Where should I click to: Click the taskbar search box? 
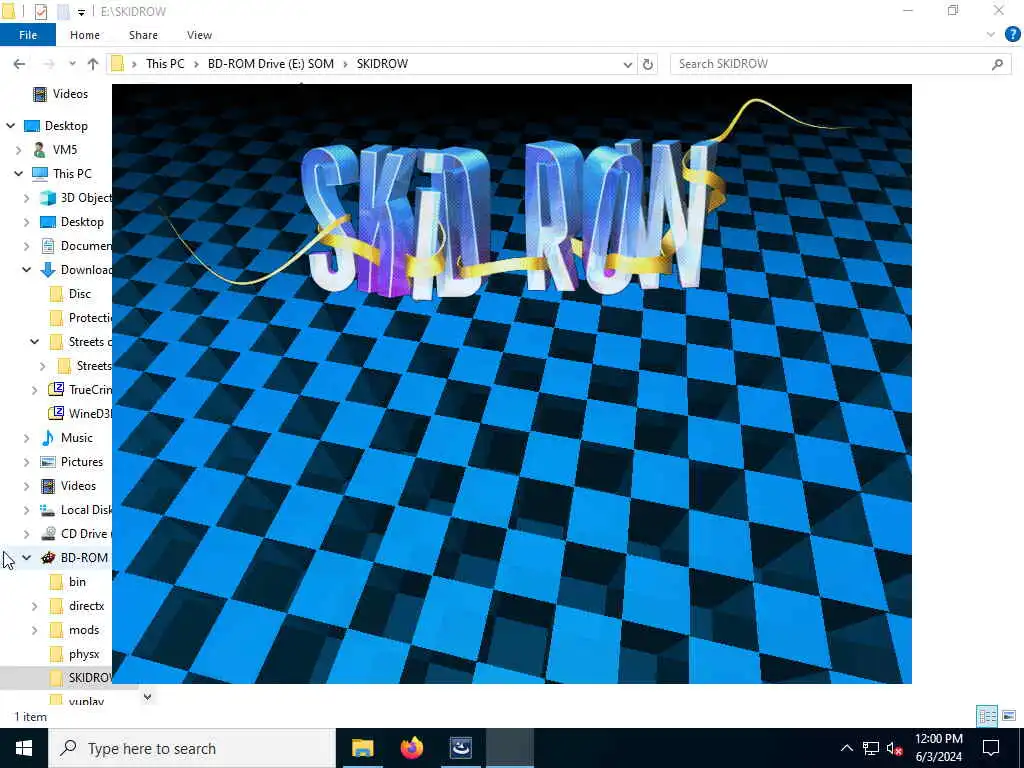pyautogui.click(x=192, y=748)
